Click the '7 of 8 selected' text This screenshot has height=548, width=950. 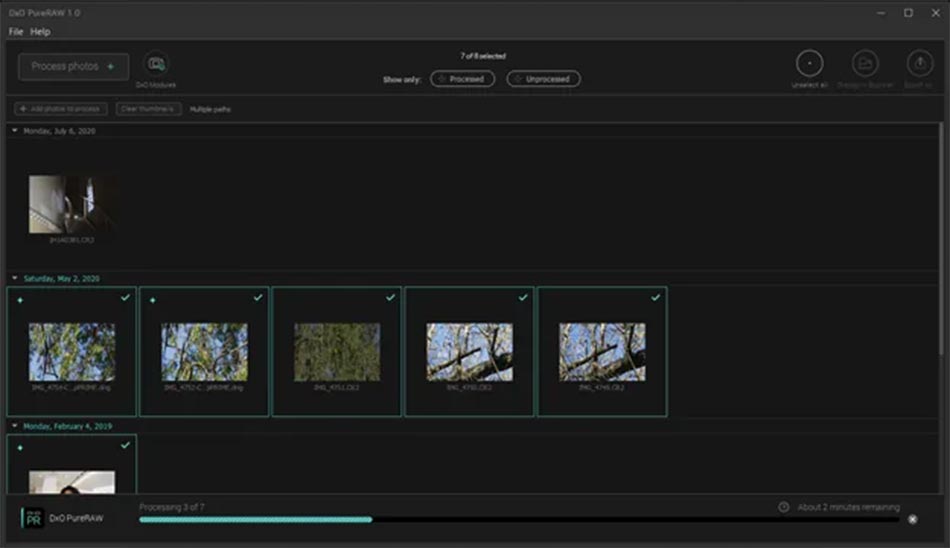click(483, 56)
